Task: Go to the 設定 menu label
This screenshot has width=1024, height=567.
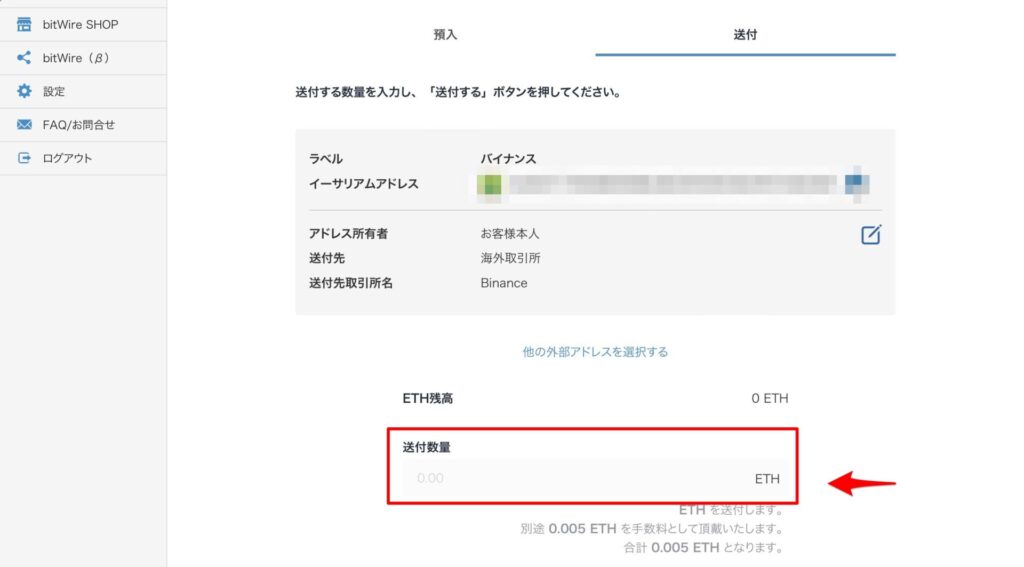Action: pyautogui.click(x=54, y=91)
